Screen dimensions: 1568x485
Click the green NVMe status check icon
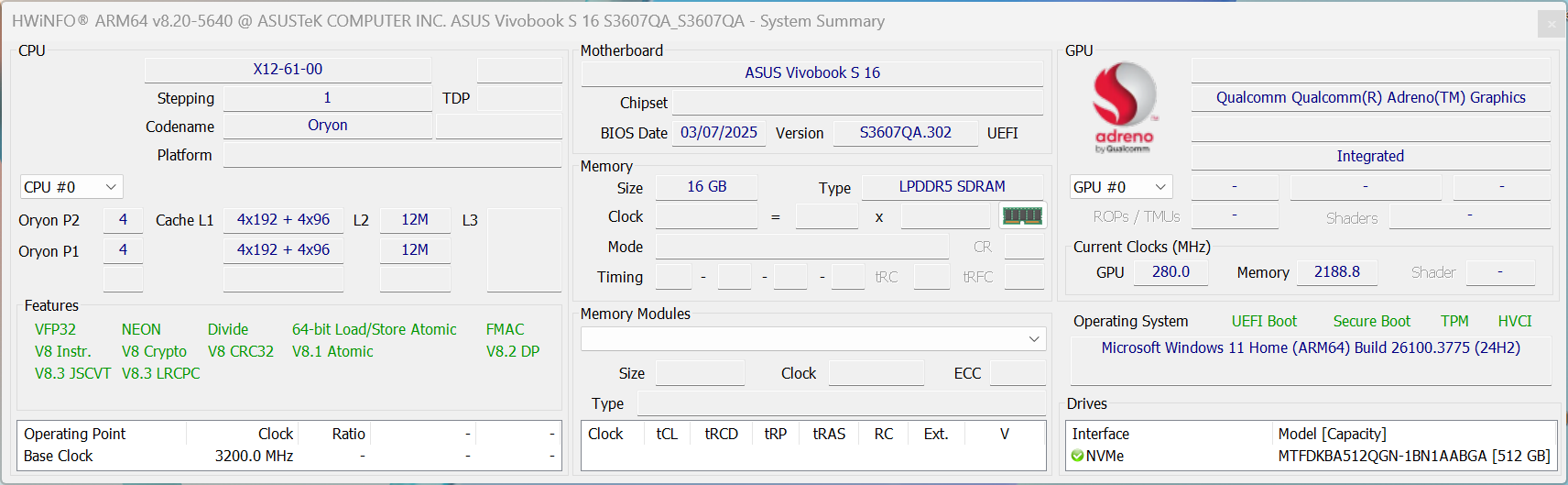click(x=1077, y=456)
